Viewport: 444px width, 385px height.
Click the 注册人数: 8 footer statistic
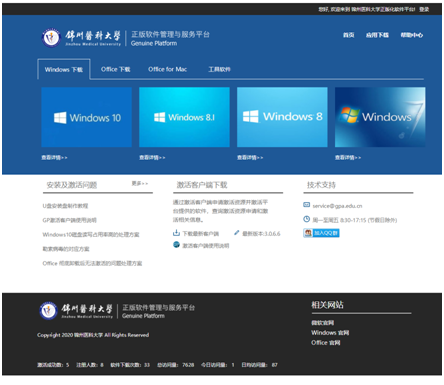(x=90, y=365)
